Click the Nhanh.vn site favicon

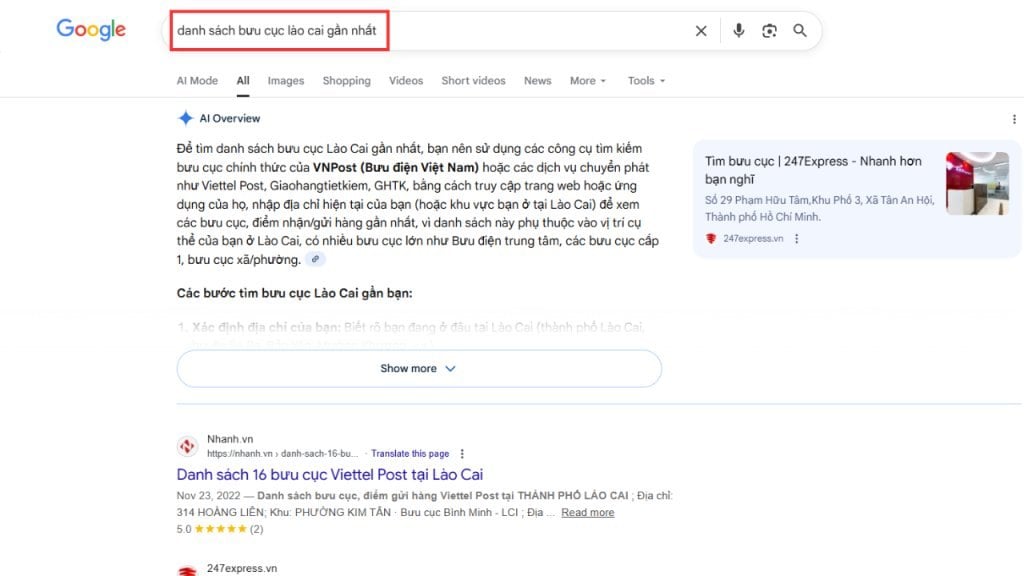187,446
